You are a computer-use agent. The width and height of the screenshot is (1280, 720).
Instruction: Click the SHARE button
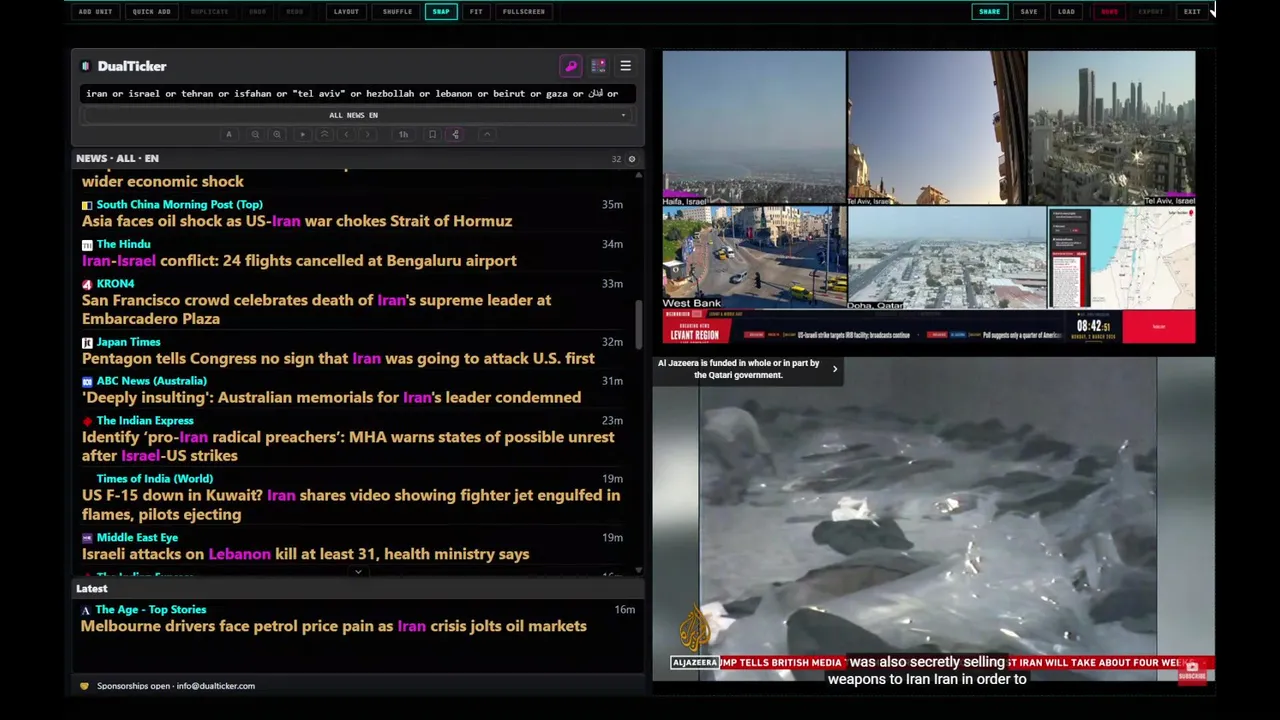[989, 12]
